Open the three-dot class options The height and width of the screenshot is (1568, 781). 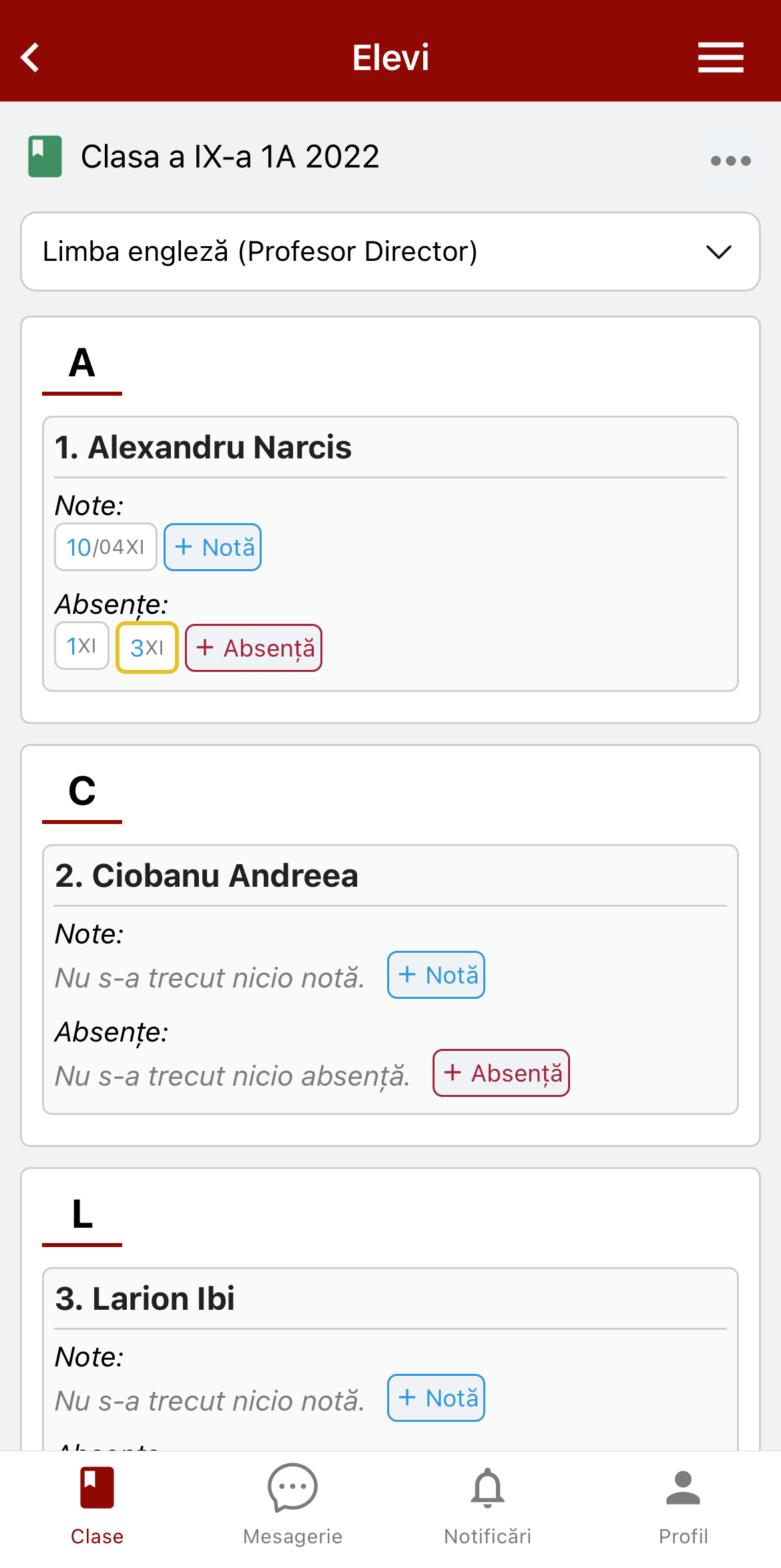pyautogui.click(x=731, y=161)
